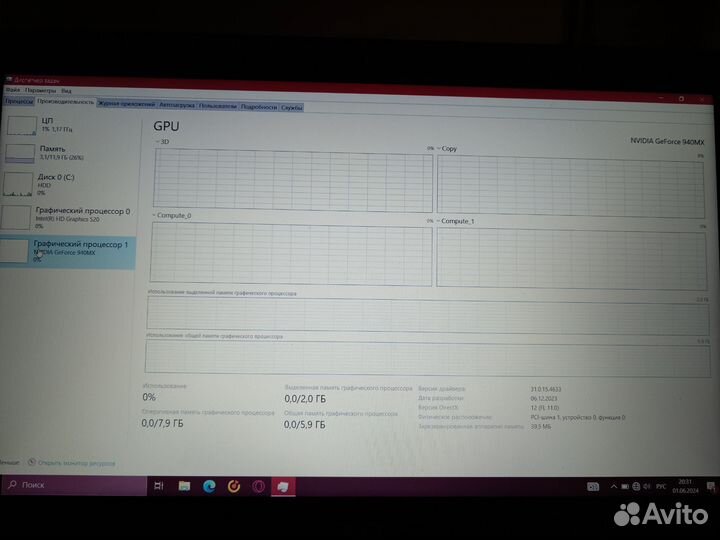Open the Параметры menu
The height and width of the screenshot is (540, 720).
coord(40,90)
